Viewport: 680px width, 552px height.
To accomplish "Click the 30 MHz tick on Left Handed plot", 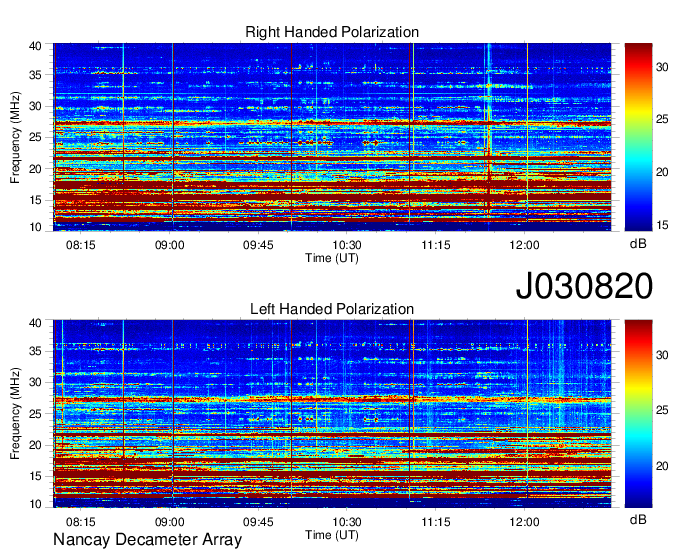I will point(35,382).
